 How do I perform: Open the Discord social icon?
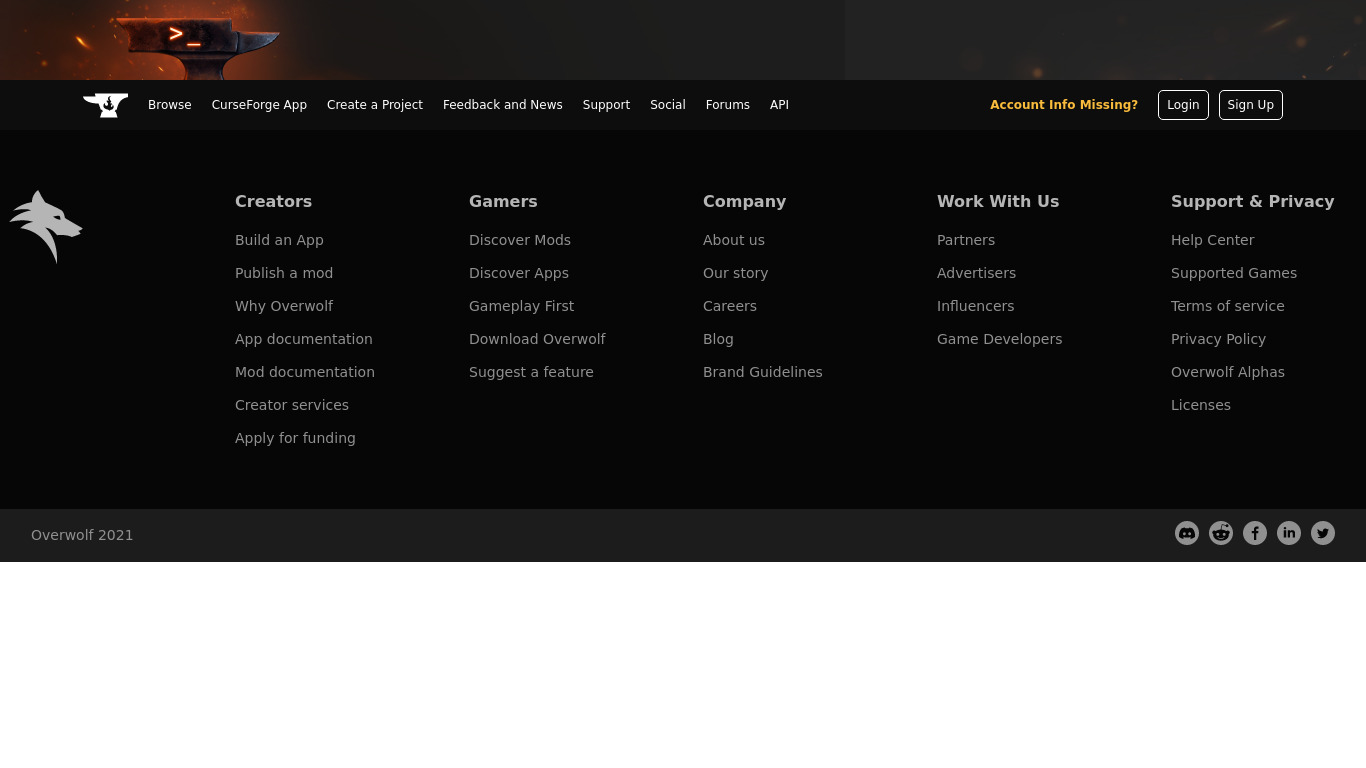tap(1187, 533)
